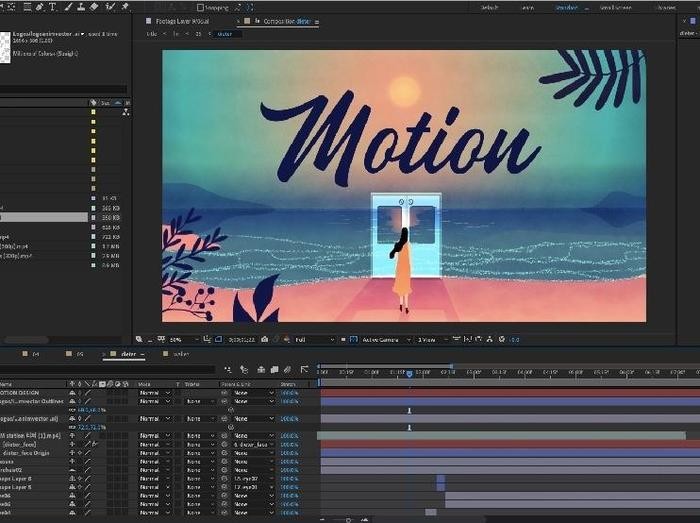
Task: Click the Stretch value of the MOTION DESIGN layer
Action: pos(289,393)
